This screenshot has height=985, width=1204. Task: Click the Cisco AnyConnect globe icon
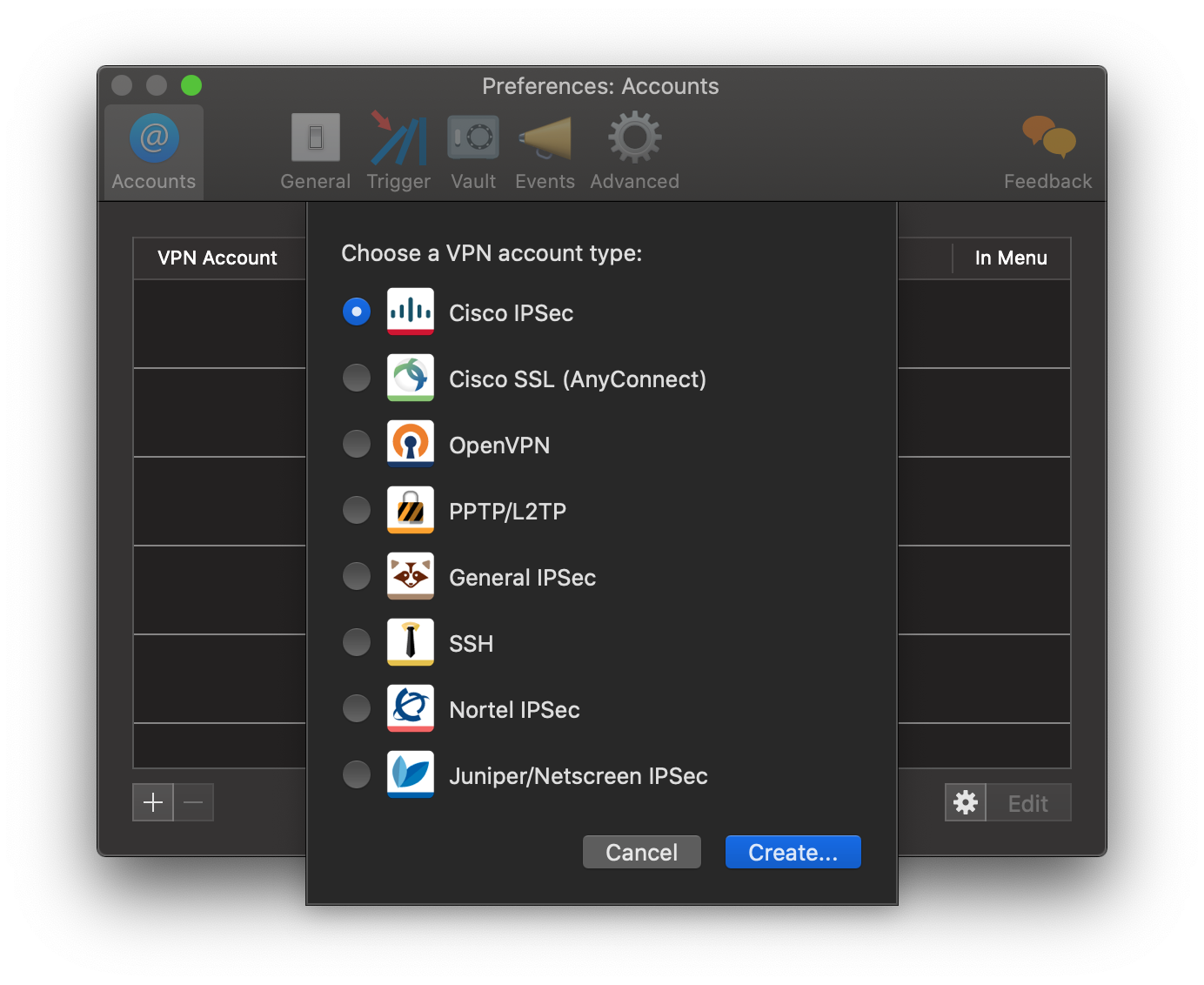coord(411,378)
